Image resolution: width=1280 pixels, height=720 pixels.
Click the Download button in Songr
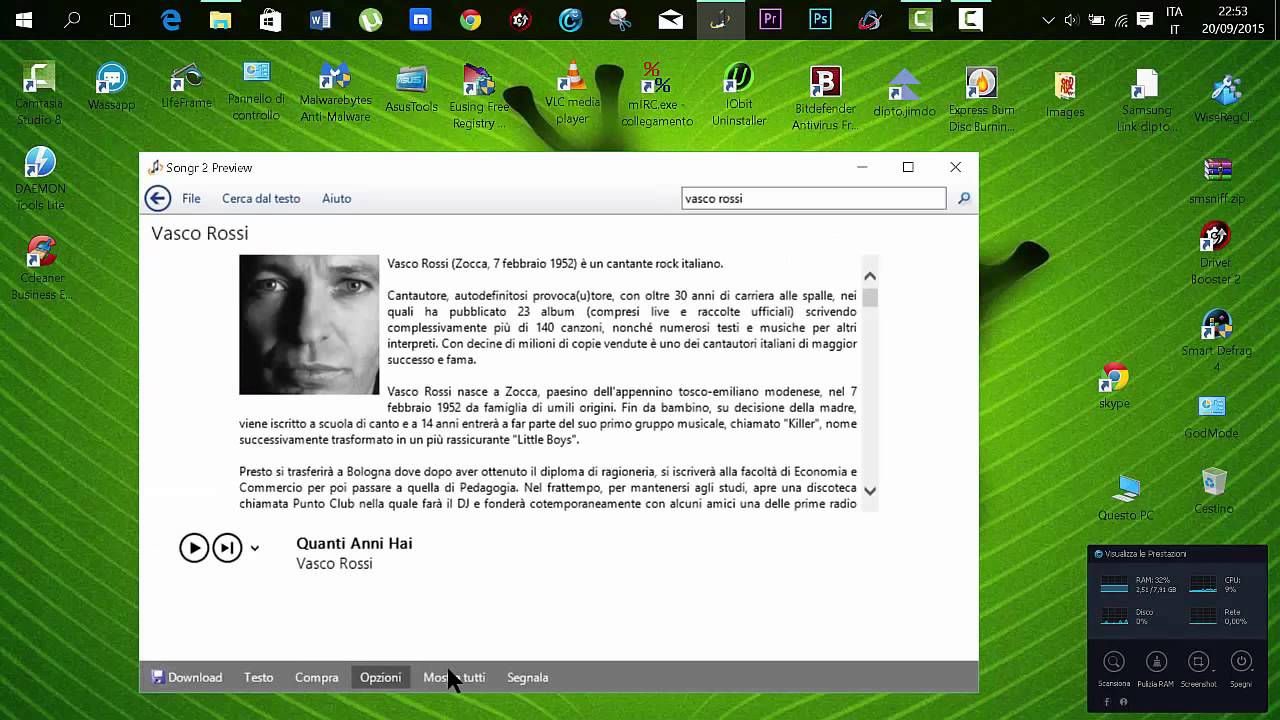tap(187, 677)
